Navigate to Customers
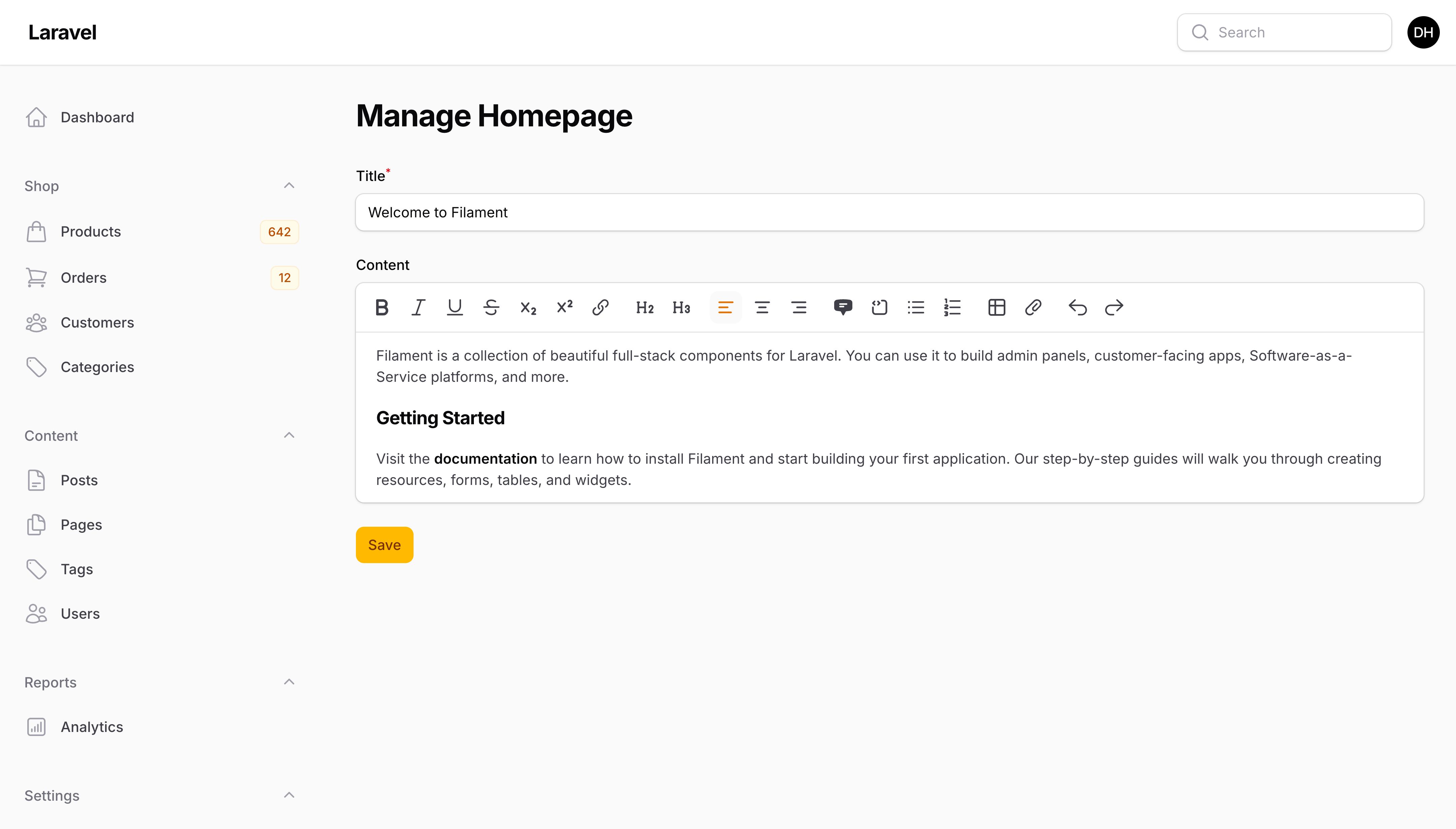1456x829 pixels. coord(161,322)
